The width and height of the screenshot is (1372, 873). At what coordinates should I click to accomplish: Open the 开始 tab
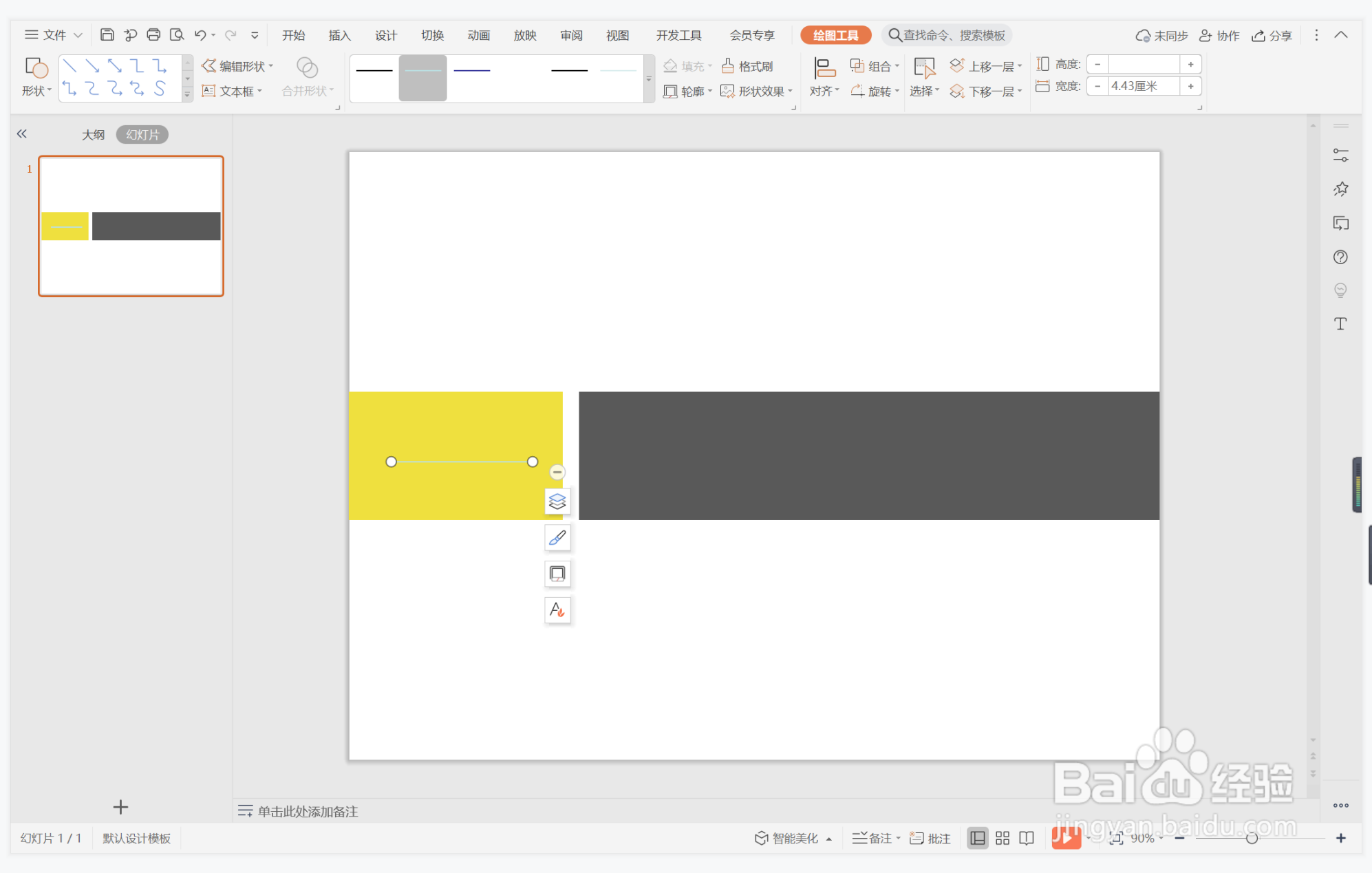pyautogui.click(x=294, y=35)
